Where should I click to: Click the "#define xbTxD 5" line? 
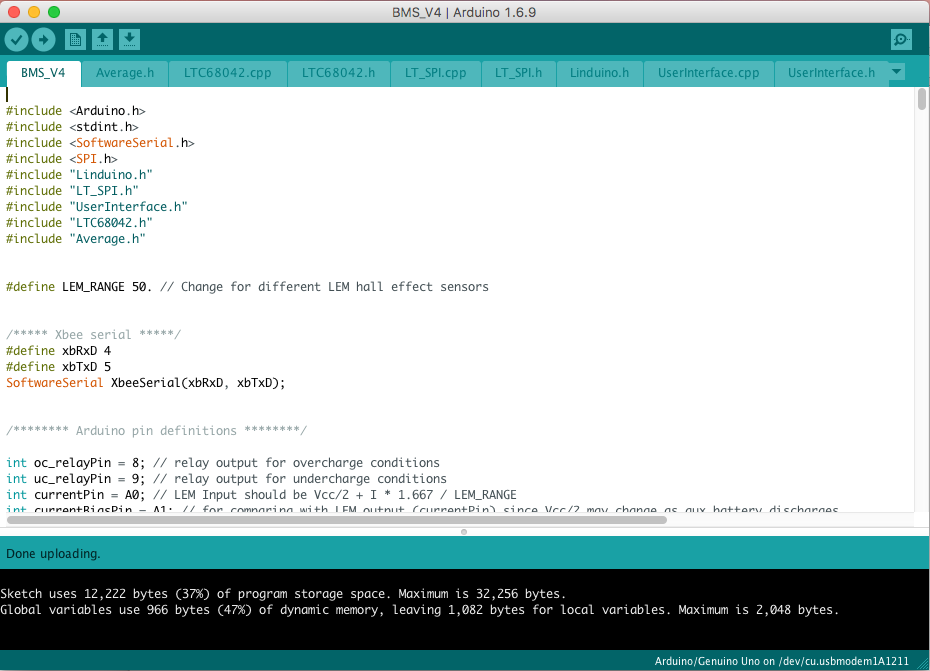coord(59,367)
